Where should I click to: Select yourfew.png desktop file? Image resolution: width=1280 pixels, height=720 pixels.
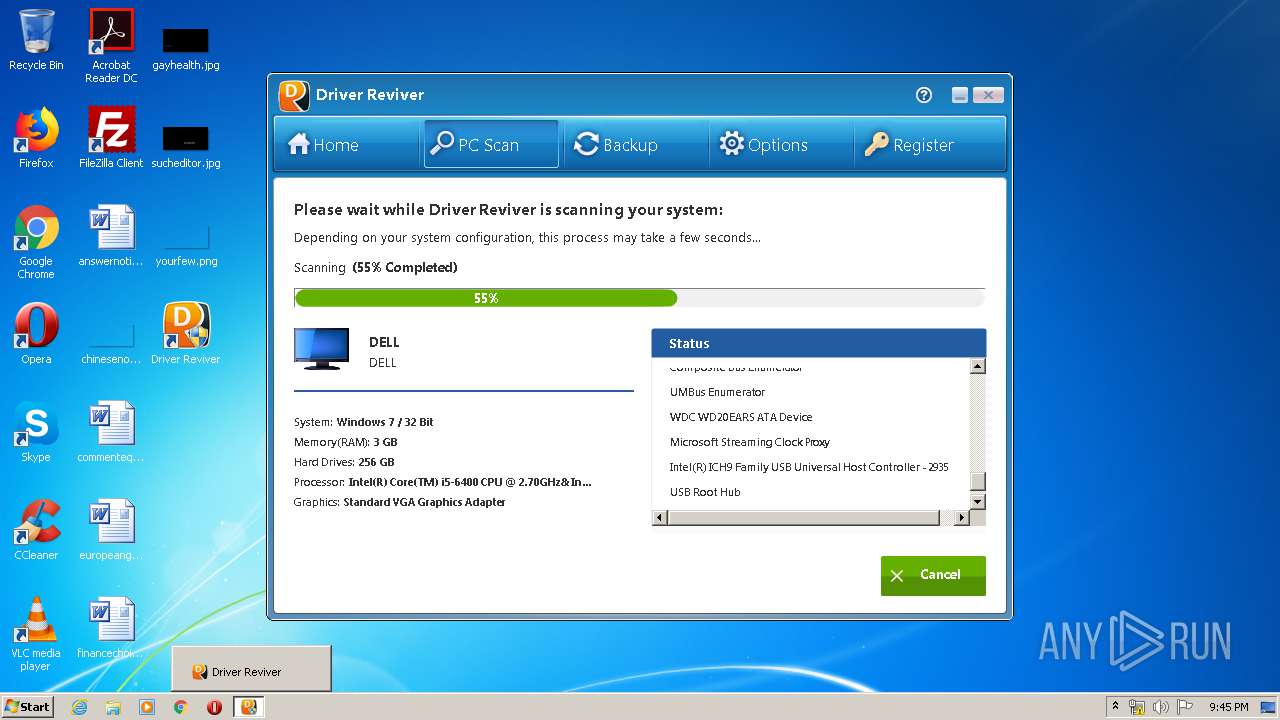click(x=186, y=245)
